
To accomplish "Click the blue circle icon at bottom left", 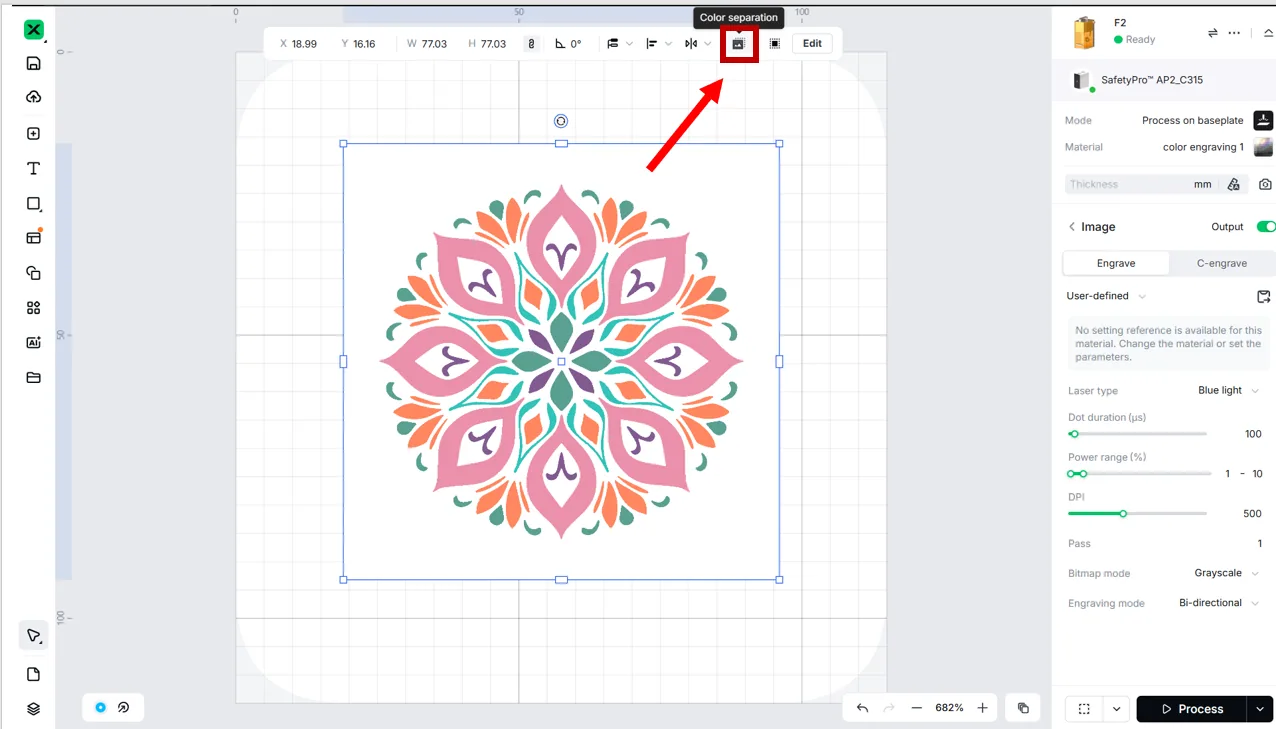I will coord(100,707).
